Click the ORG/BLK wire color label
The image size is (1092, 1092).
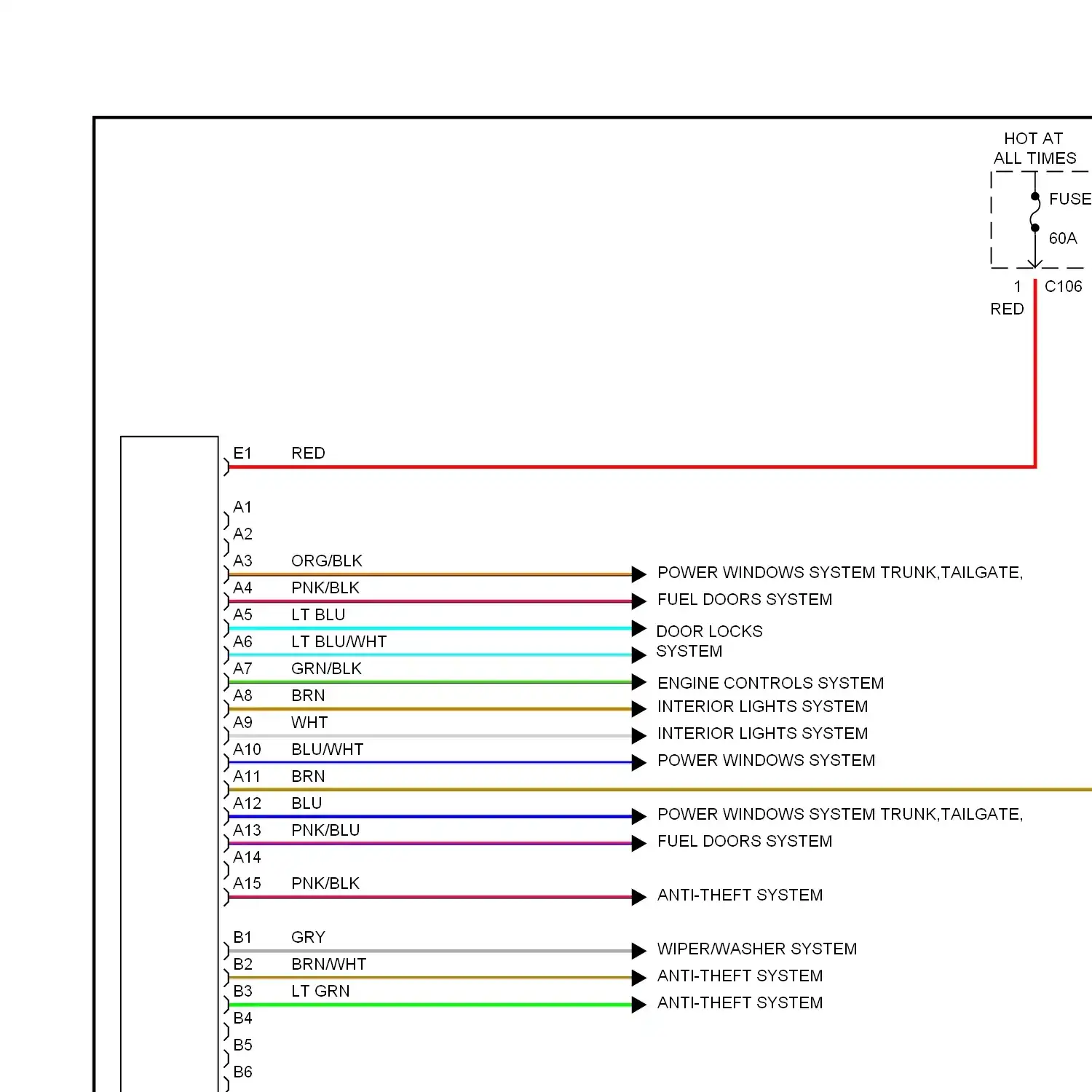click(x=327, y=561)
